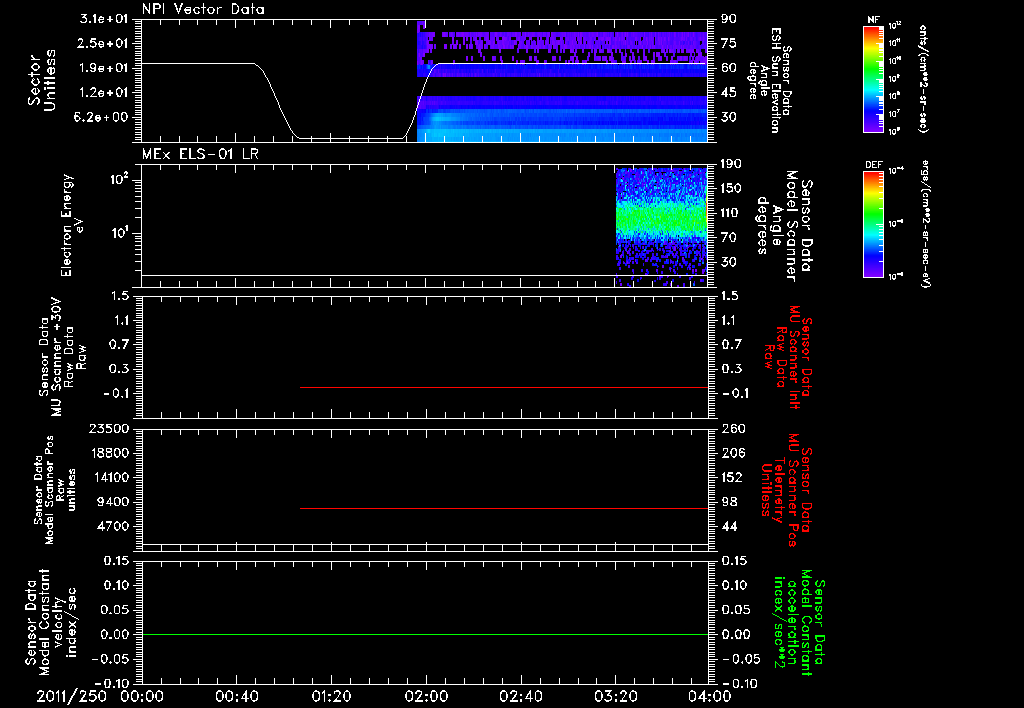
Task: Click the 4700 scanner position axis value
Action: pyautogui.click(x=115, y=526)
